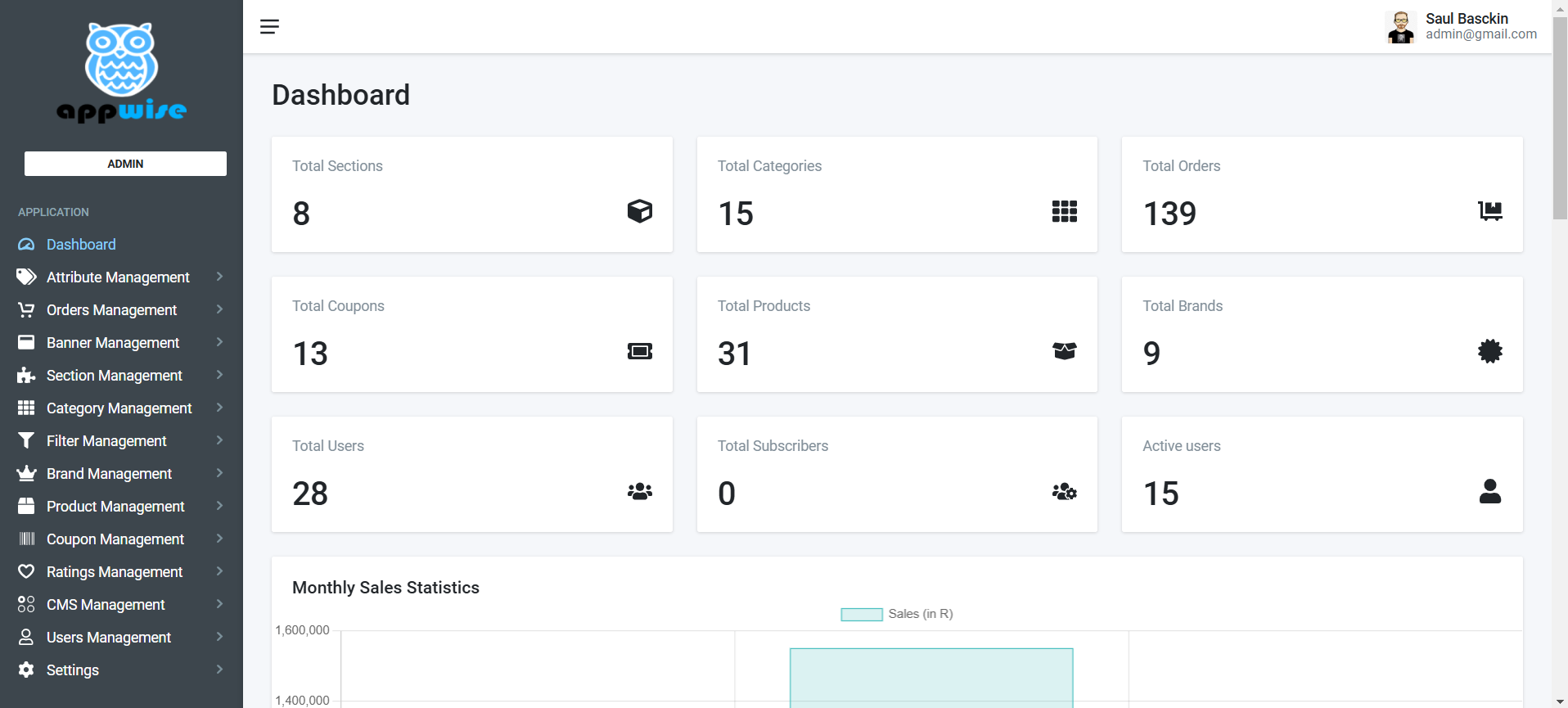The height and width of the screenshot is (708, 1568).
Task: Expand Orders Management chevron
Action: [219, 309]
